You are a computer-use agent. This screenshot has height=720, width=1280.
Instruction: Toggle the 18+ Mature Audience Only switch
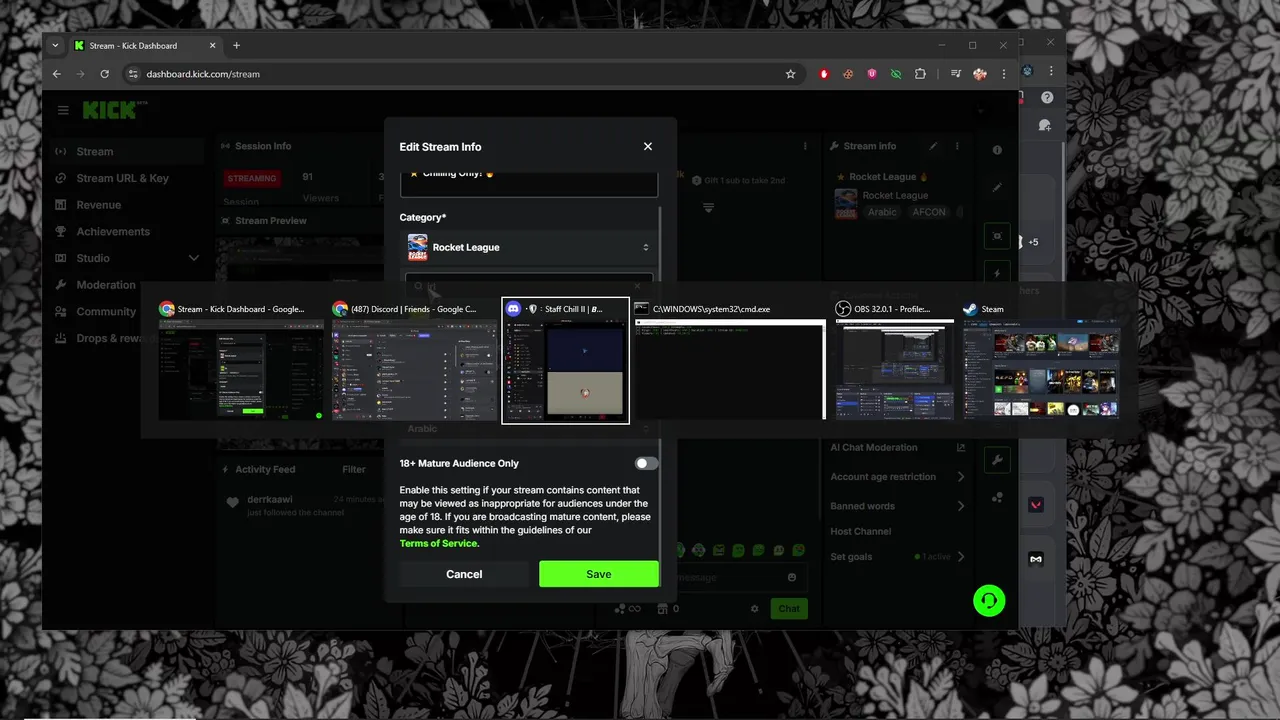pos(646,463)
